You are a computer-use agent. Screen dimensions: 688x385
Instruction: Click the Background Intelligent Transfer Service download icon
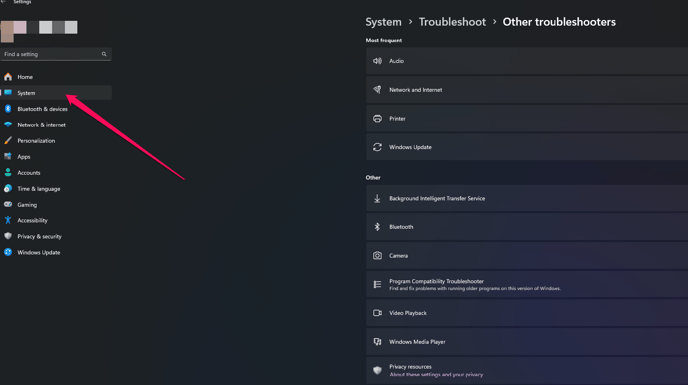[x=377, y=198]
